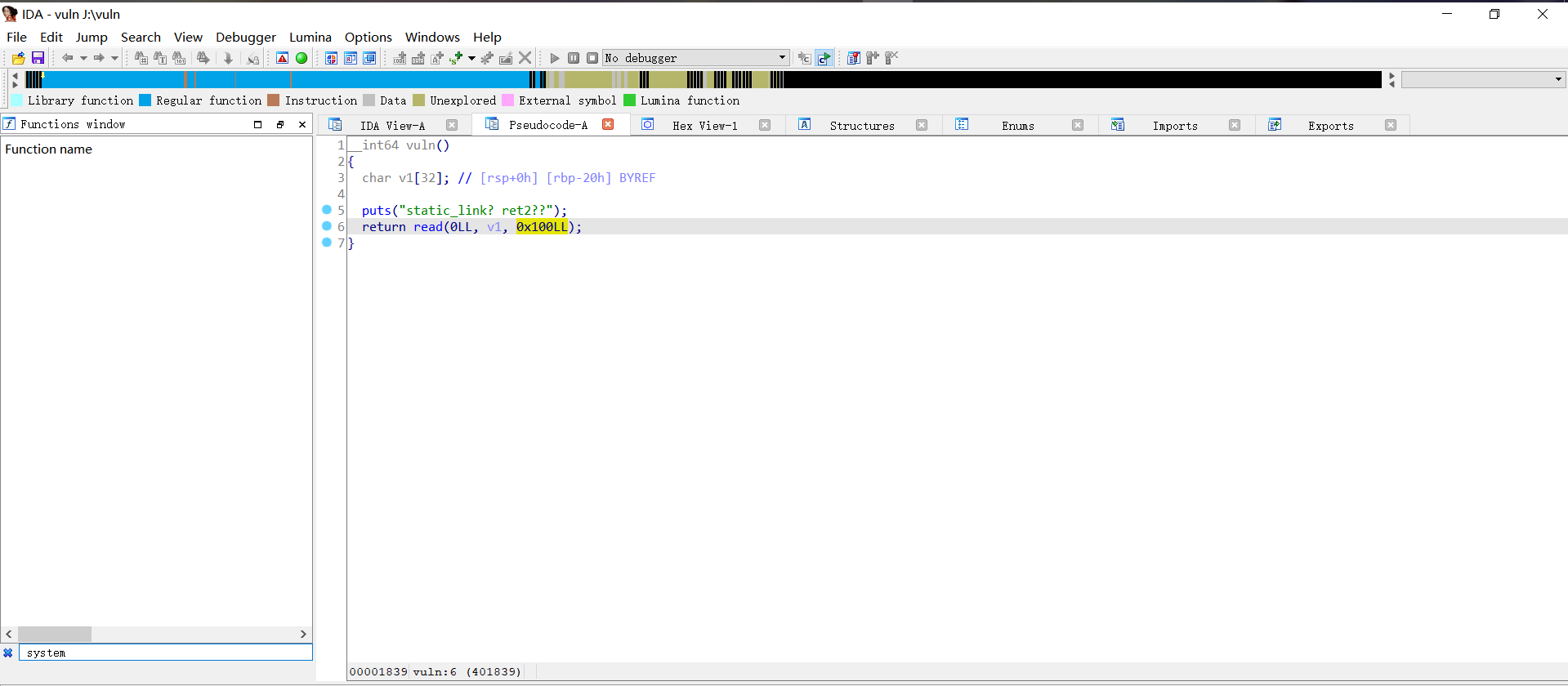The width and height of the screenshot is (1568, 686).
Task: Open the Lumina menu
Action: pos(310,37)
